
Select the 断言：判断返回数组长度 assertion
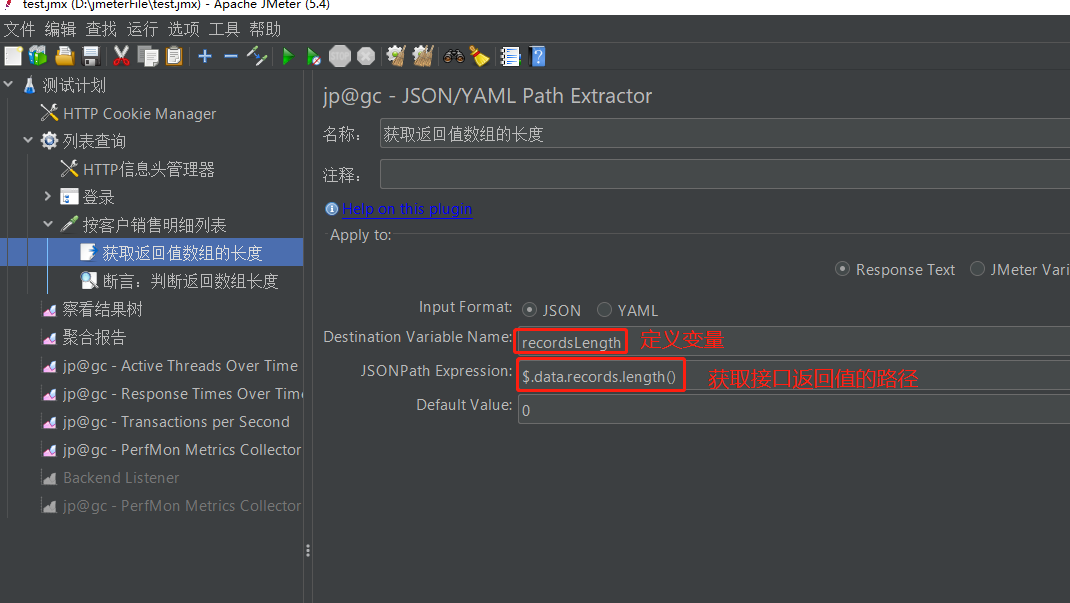190,281
